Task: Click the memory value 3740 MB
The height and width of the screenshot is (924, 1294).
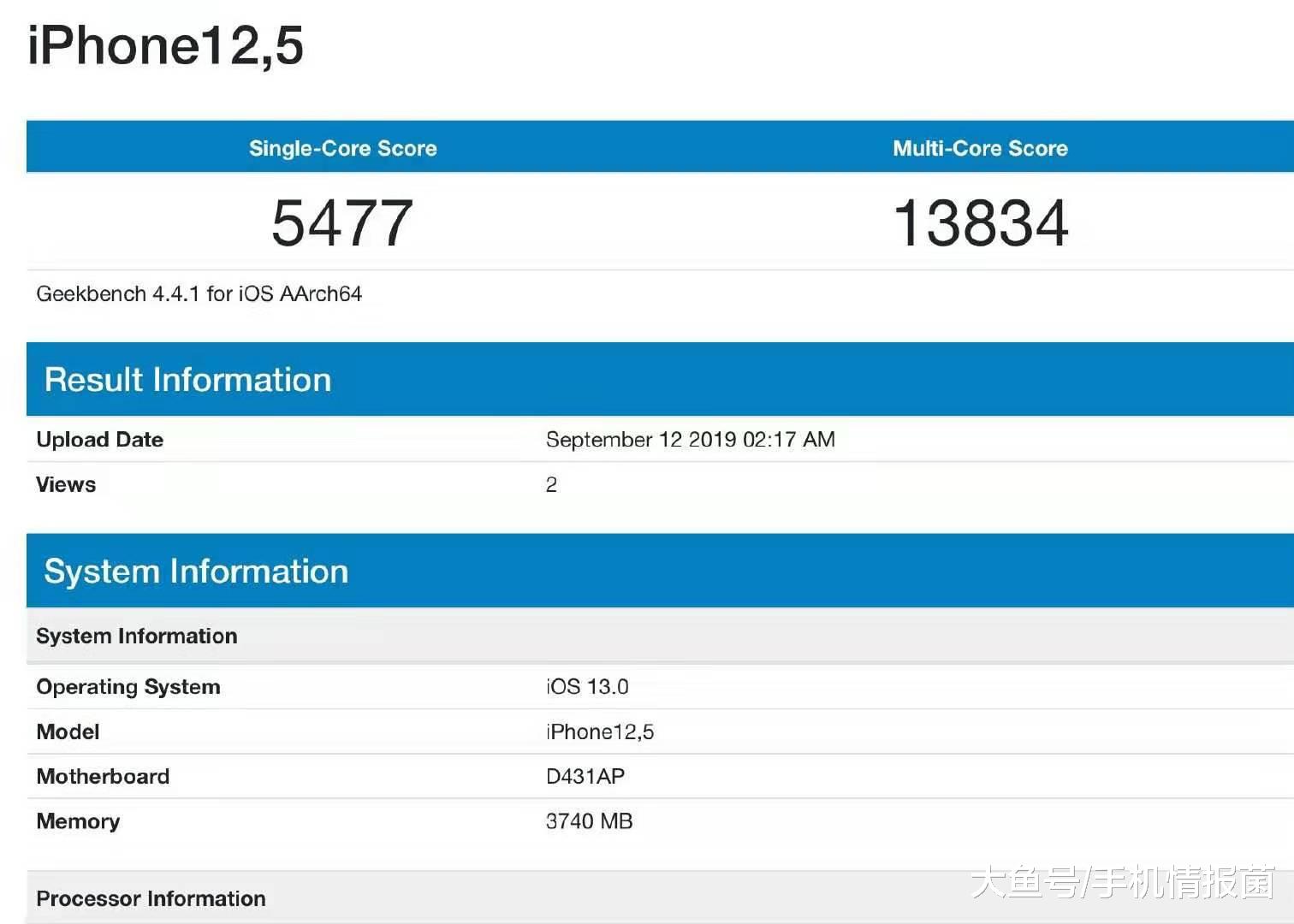Action: [x=590, y=821]
